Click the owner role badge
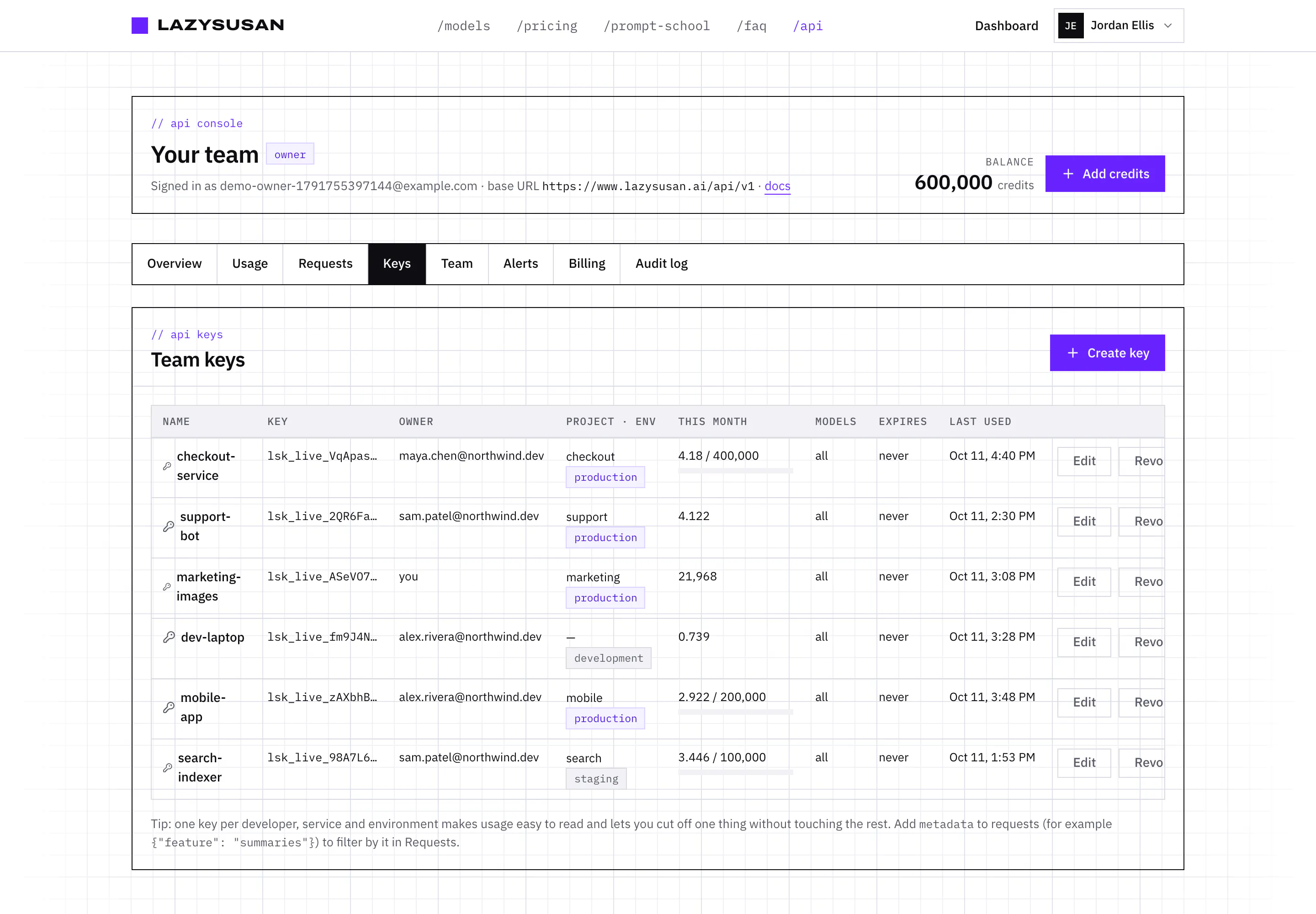Screen dimensions: 1316x914 (290, 154)
